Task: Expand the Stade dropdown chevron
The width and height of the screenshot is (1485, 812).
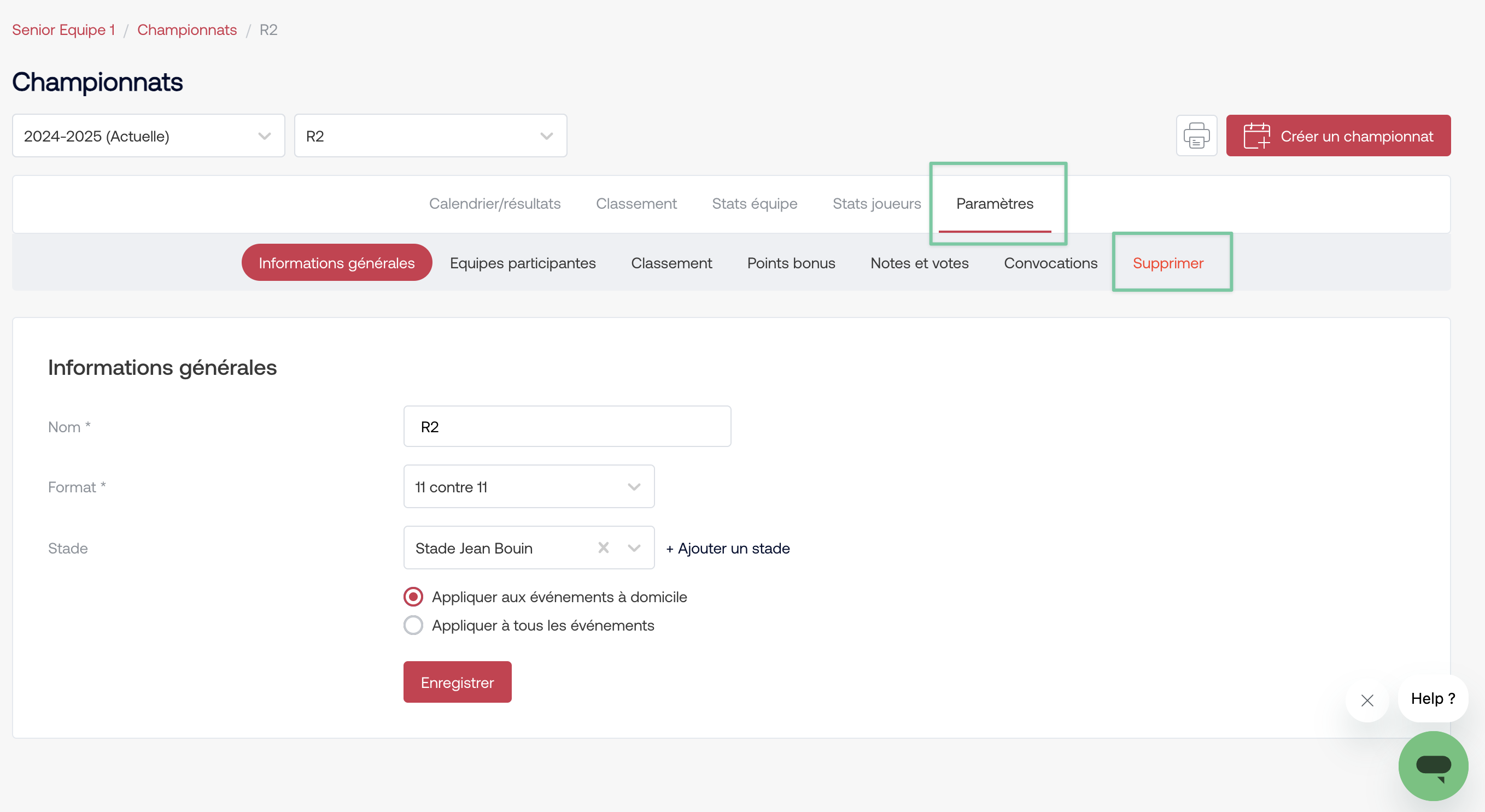Action: coord(634,548)
